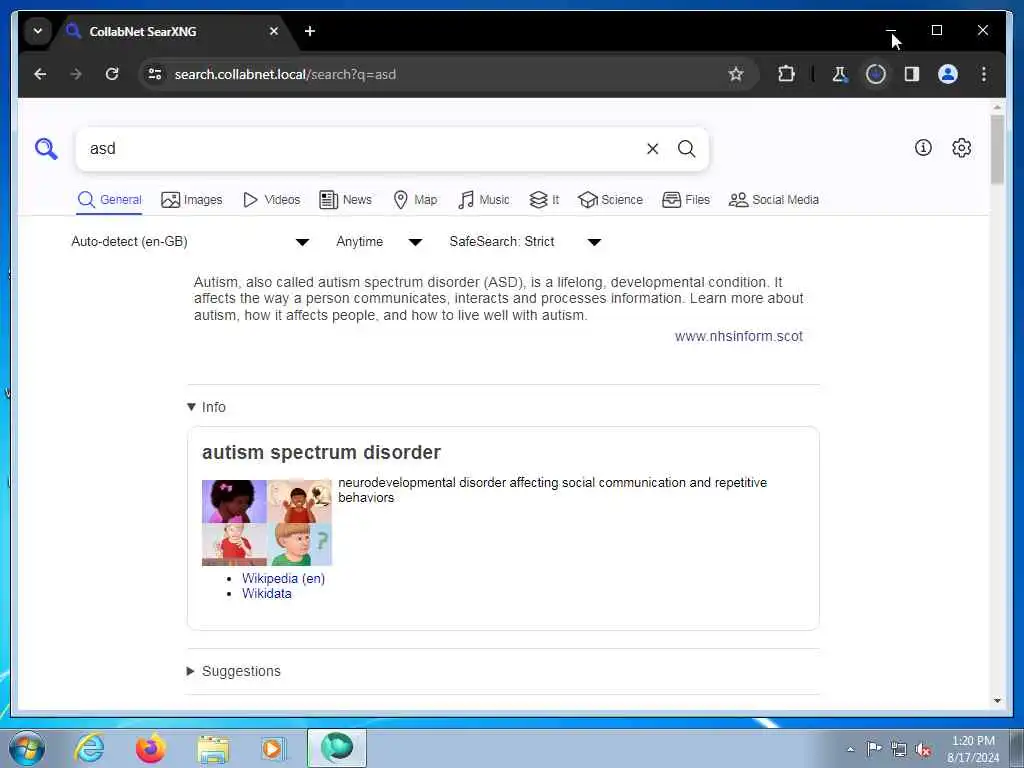Open a new browser tab
This screenshot has width=1024, height=768.
[310, 31]
